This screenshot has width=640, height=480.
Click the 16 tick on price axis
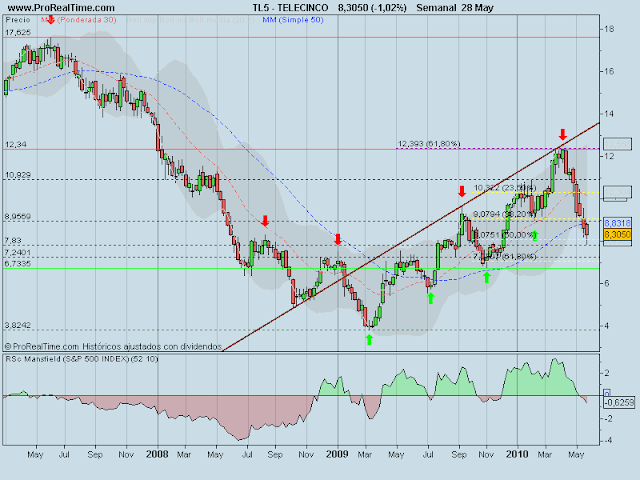(609, 71)
